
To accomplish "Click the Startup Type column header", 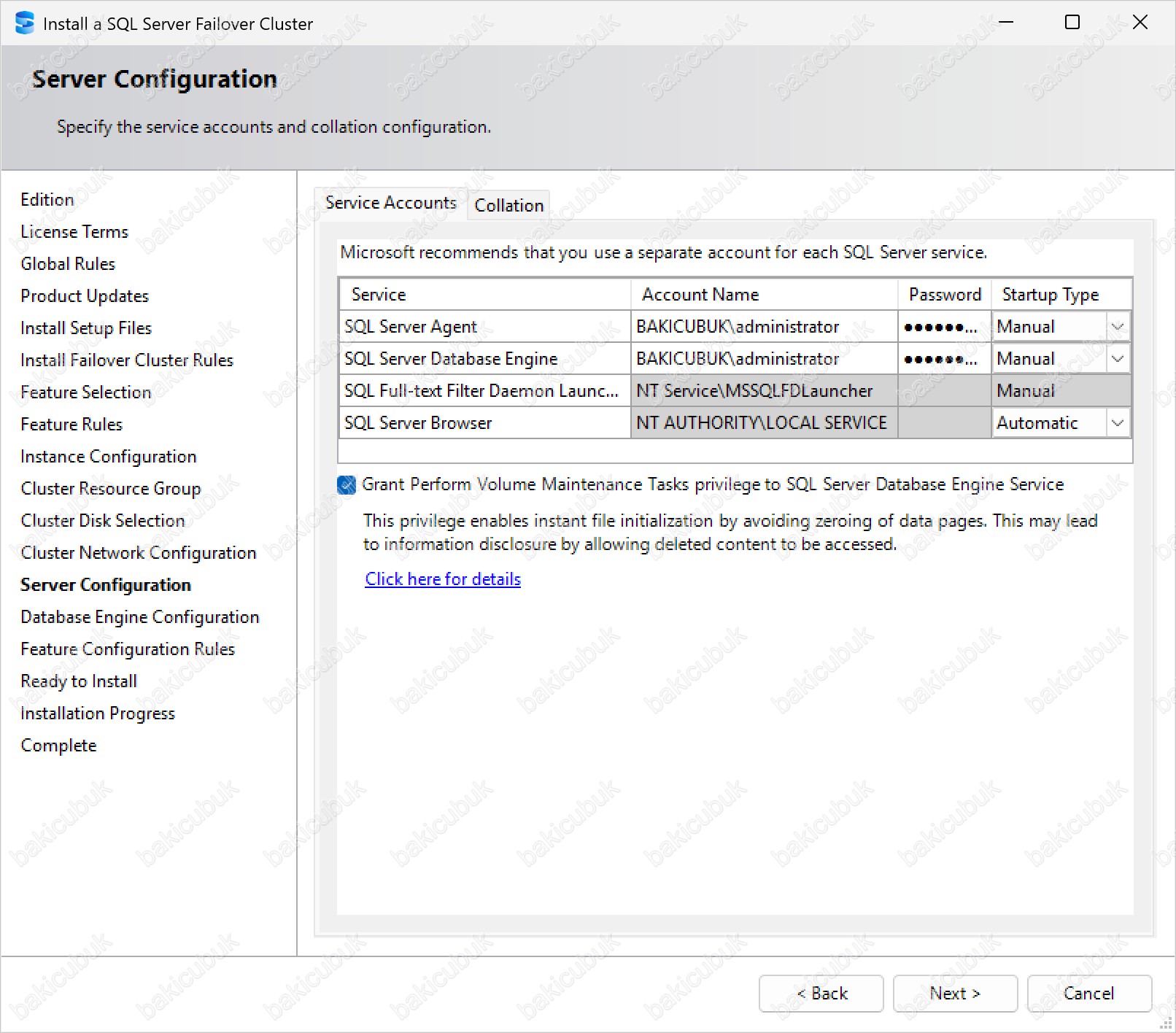I will (1061, 295).
